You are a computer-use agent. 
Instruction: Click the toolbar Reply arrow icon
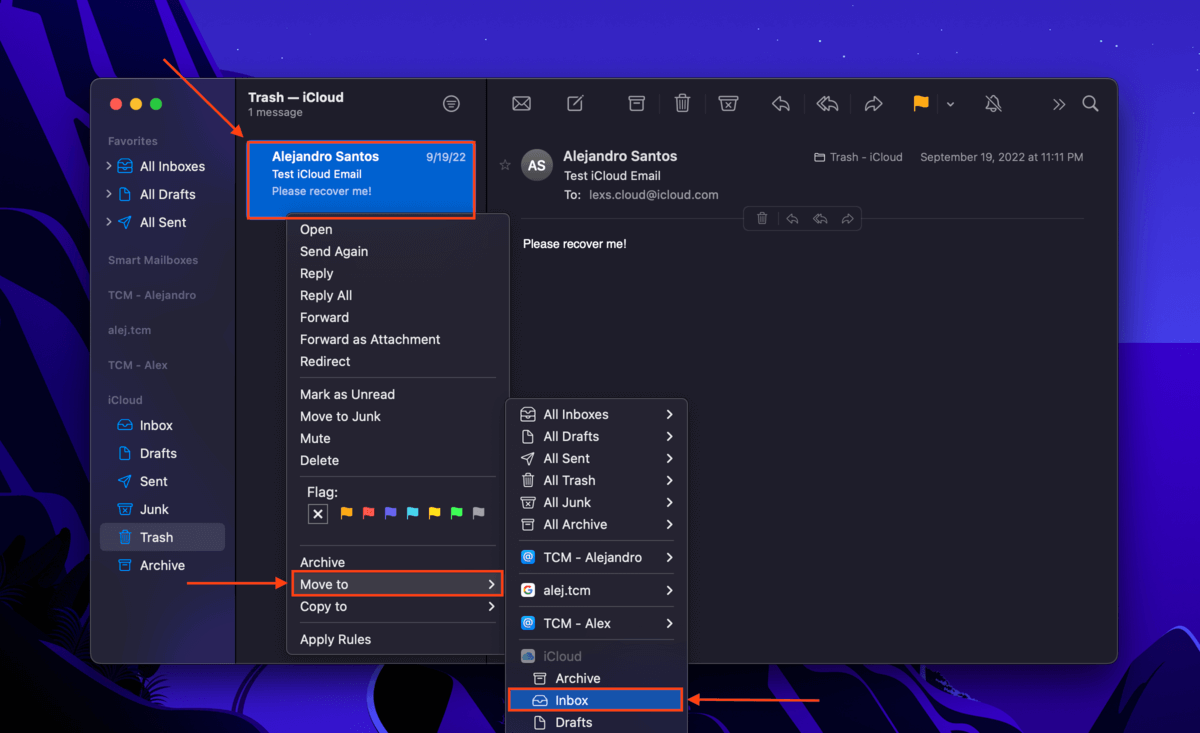[781, 103]
